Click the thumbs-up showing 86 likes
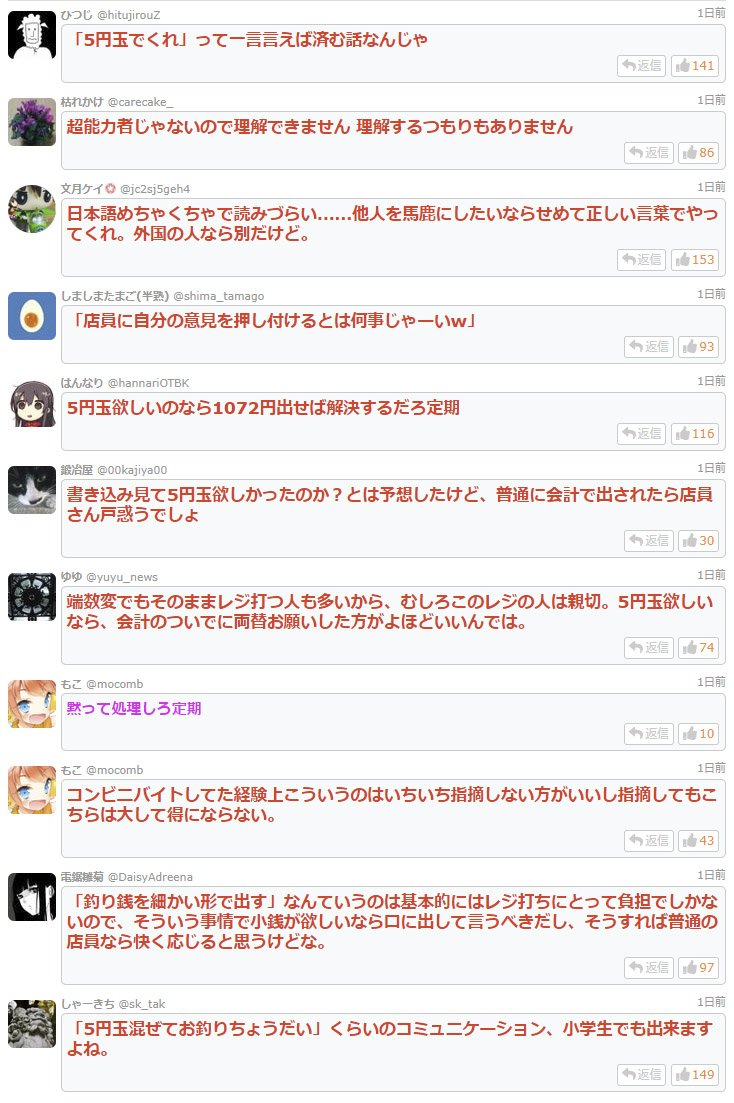Image resolution: width=734 pixels, height=1103 pixels. coord(698,153)
